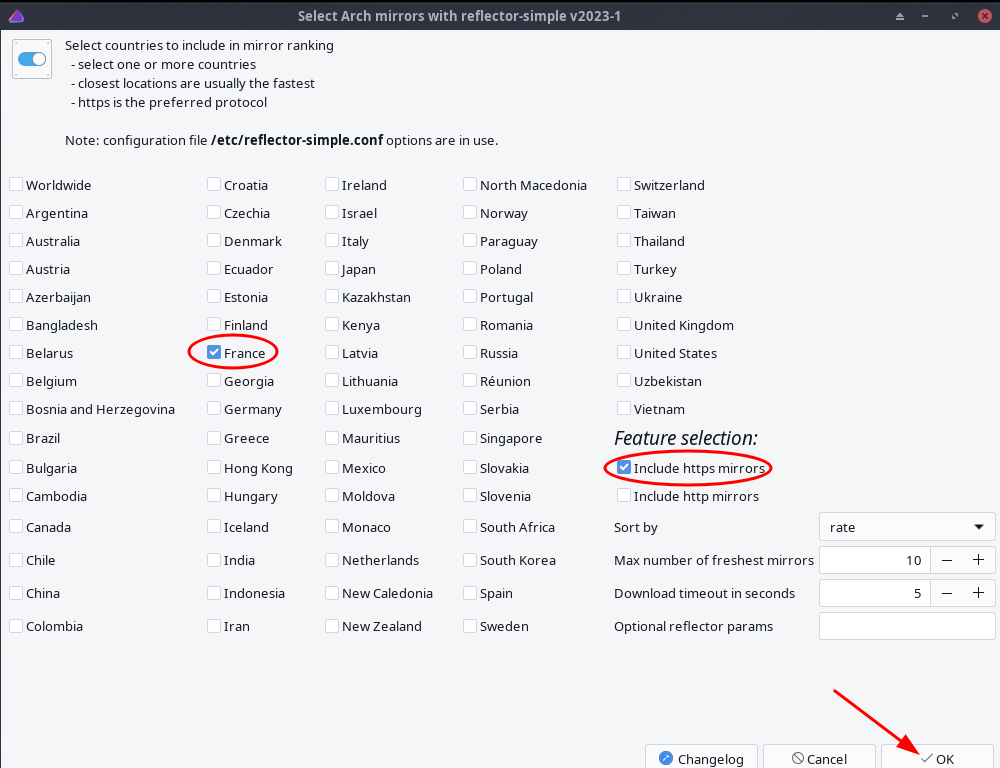Open the Changelog

click(700, 758)
